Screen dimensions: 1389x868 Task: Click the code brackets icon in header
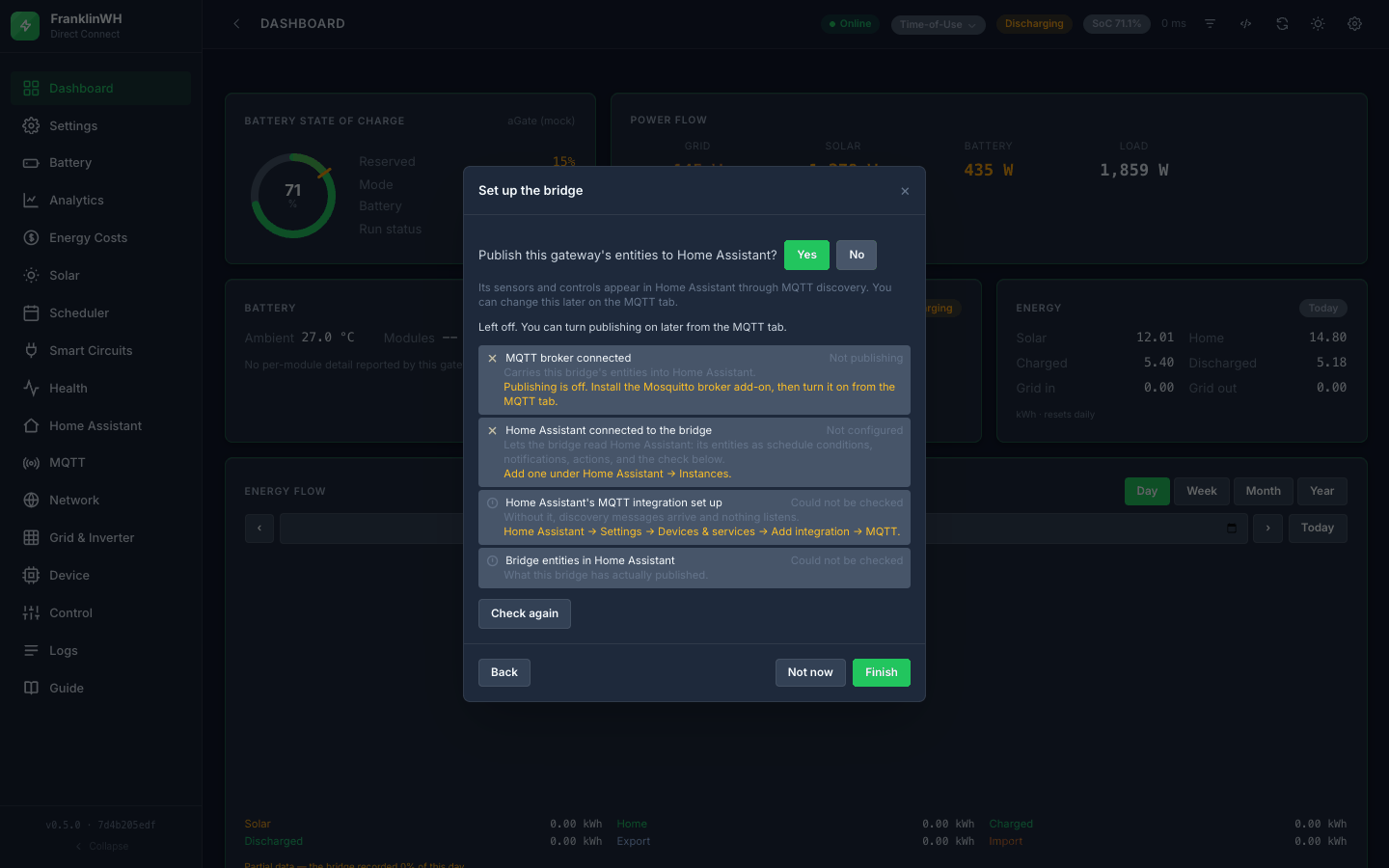(x=1245, y=24)
